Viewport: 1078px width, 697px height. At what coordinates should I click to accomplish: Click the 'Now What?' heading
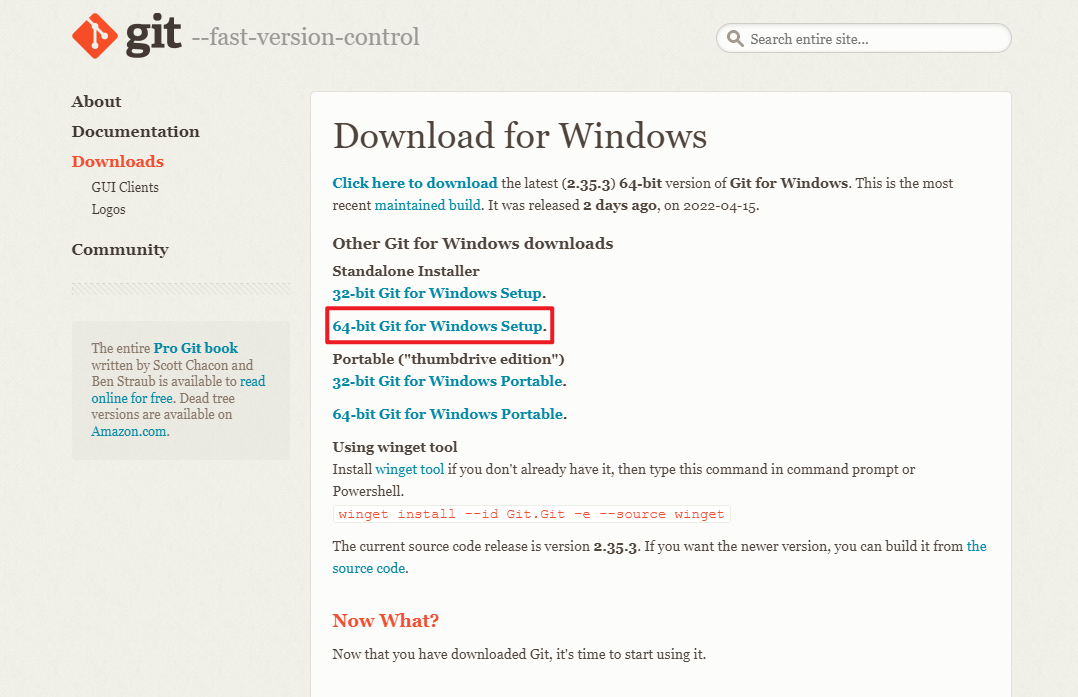pyautogui.click(x=386, y=621)
